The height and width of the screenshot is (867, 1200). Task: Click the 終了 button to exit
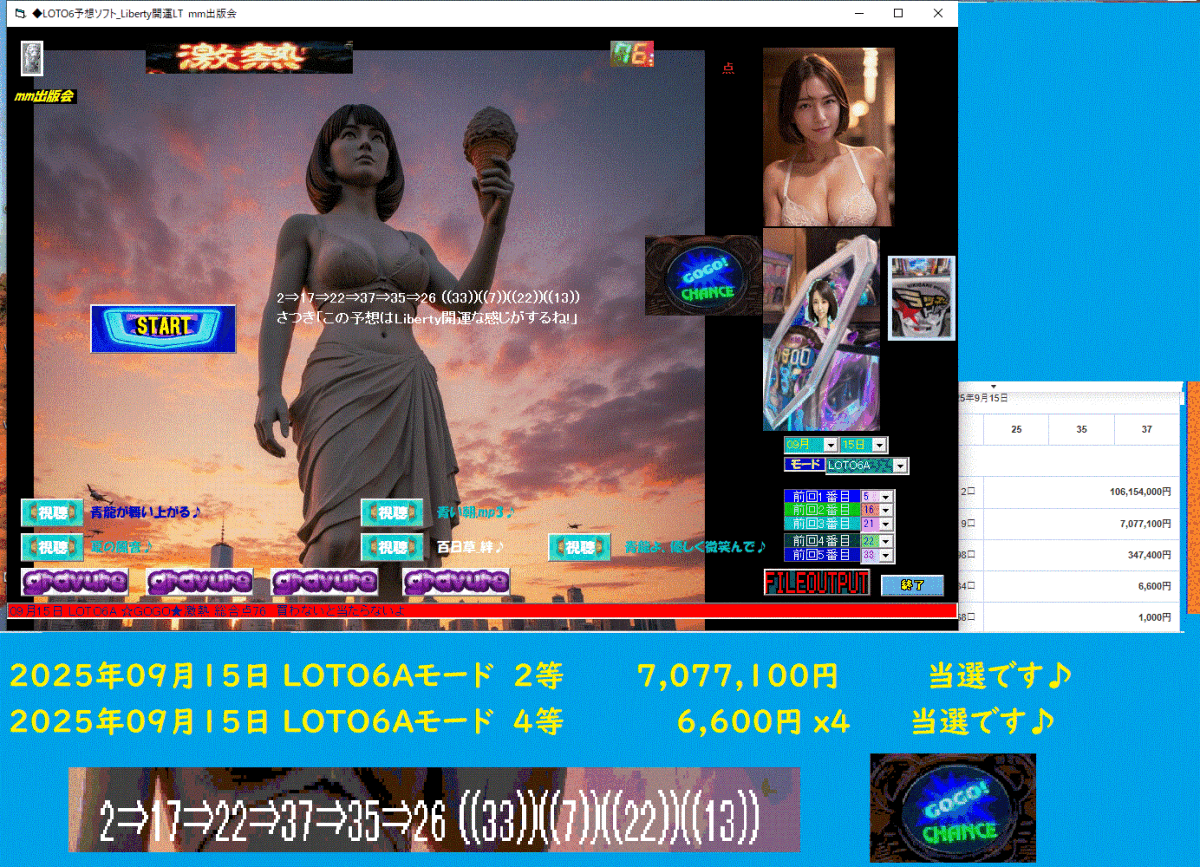[912, 585]
